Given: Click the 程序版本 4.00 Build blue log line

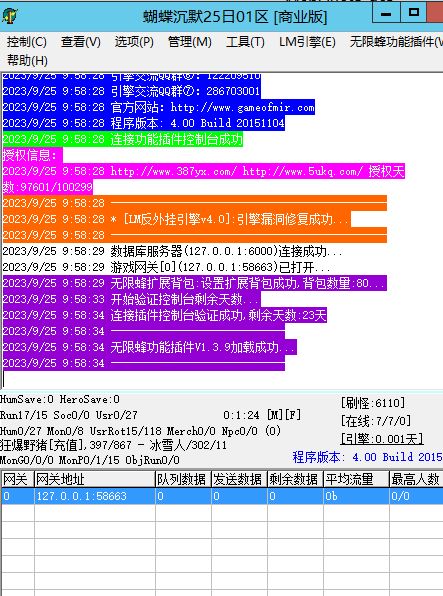Looking at the screenshot, I should (x=143, y=123).
